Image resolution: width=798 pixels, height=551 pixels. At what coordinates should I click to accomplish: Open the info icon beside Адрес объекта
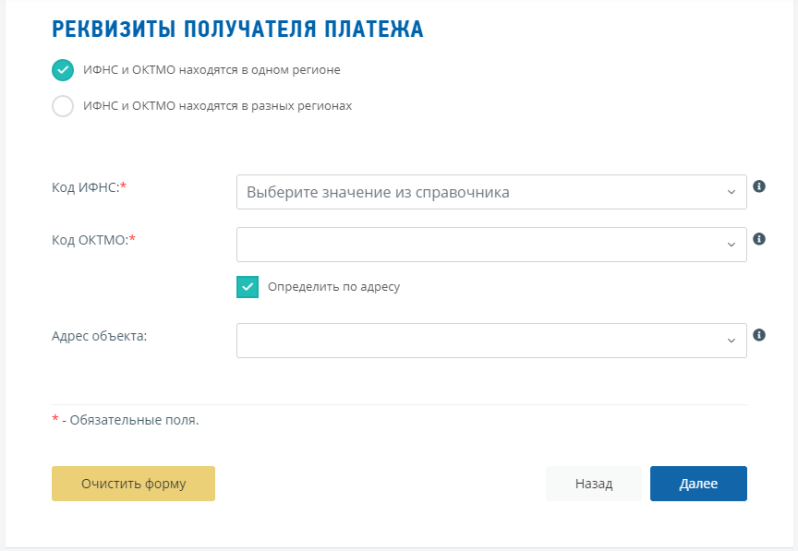tap(759, 335)
